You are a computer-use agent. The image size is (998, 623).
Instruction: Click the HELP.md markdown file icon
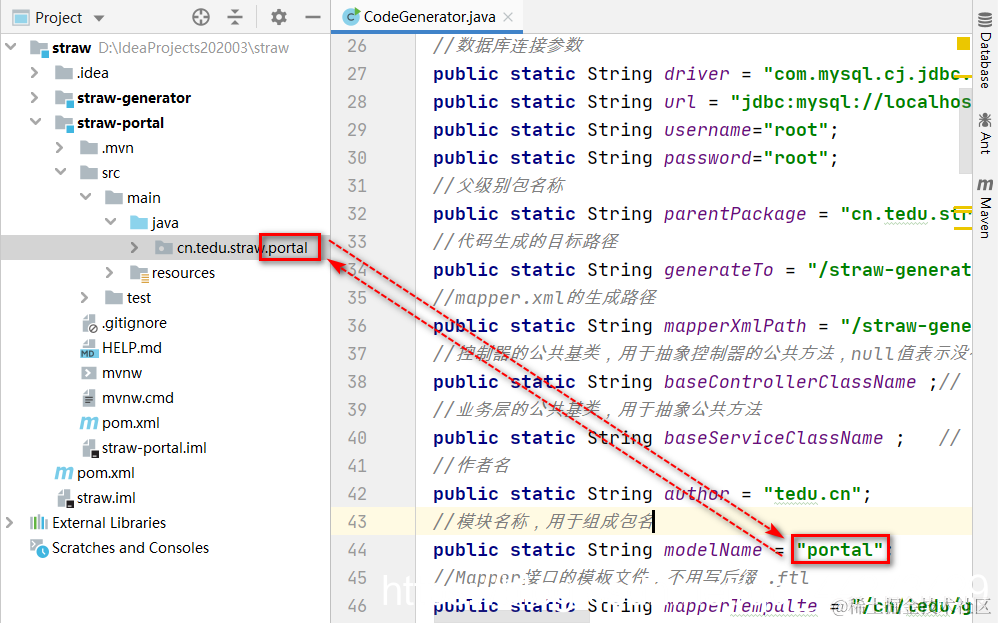click(88, 348)
